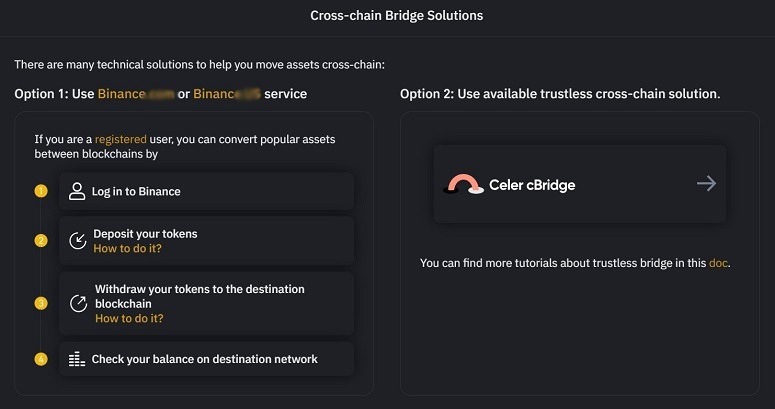This screenshot has height=409, width=775.
Task: Click the yellow step 2 circle marker
Action: click(x=41, y=241)
